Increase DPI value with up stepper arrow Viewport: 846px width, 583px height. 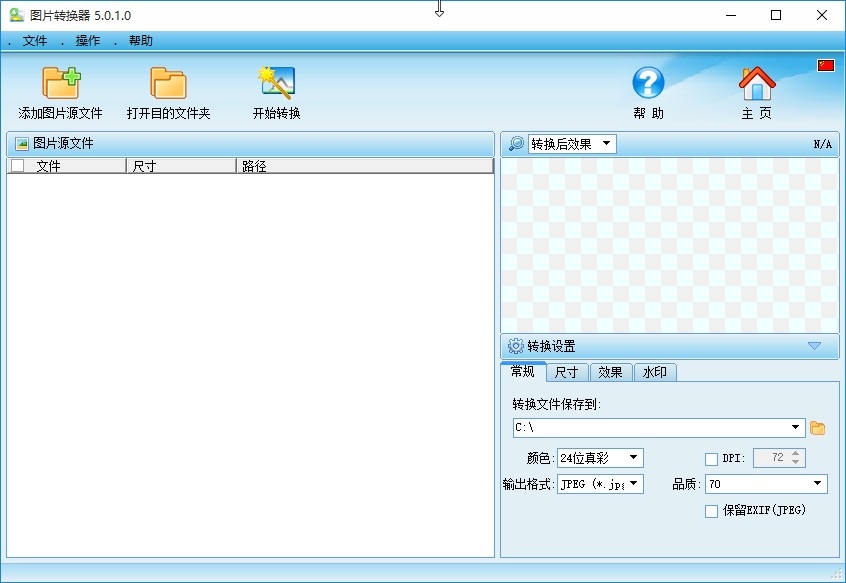click(x=795, y=454)
